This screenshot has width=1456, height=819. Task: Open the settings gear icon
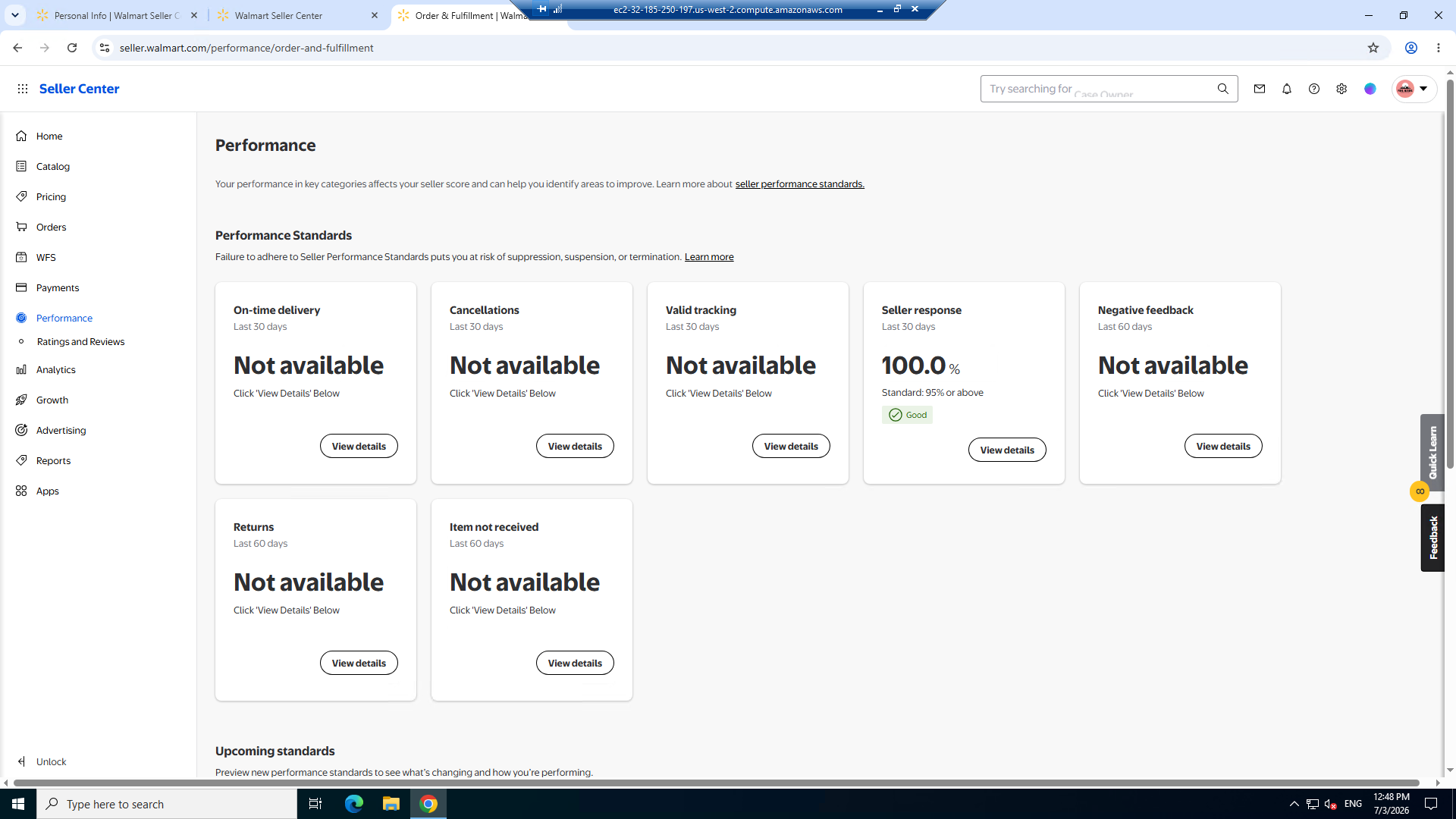coord(1341,89)
